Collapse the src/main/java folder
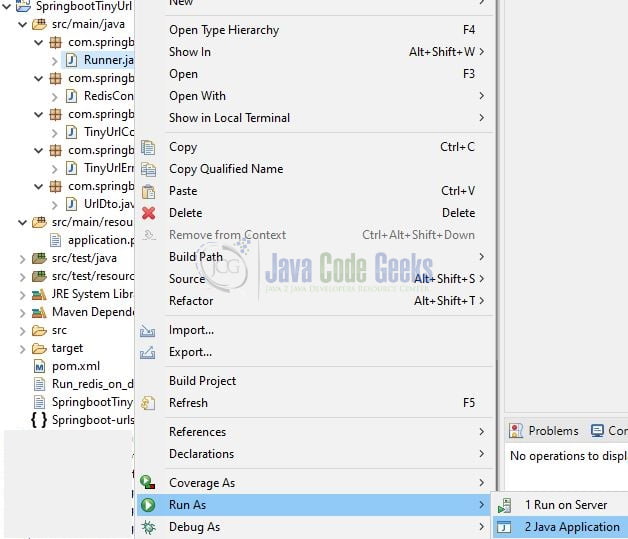 [22, 24]
